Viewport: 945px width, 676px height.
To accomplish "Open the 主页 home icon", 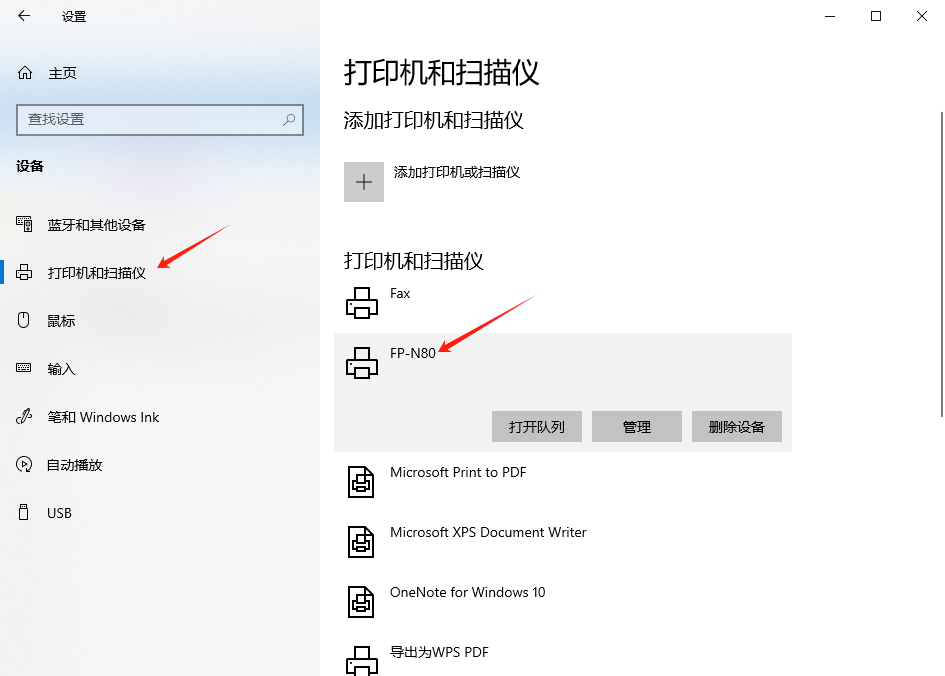I will (25, 73).
